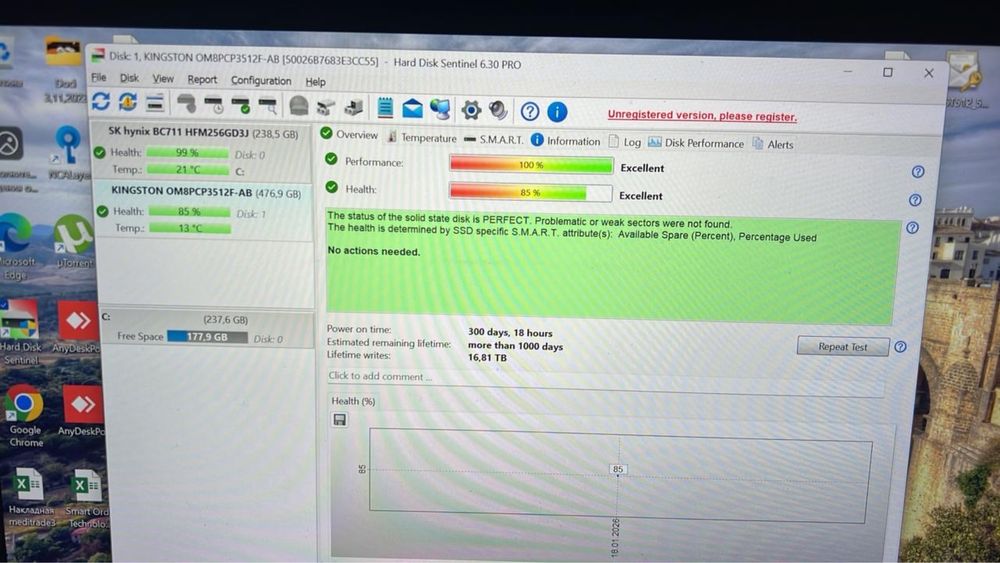Click the Repeat Test button
The width and height of the screenshot is (1000, 563).
(x=842, y=346)
